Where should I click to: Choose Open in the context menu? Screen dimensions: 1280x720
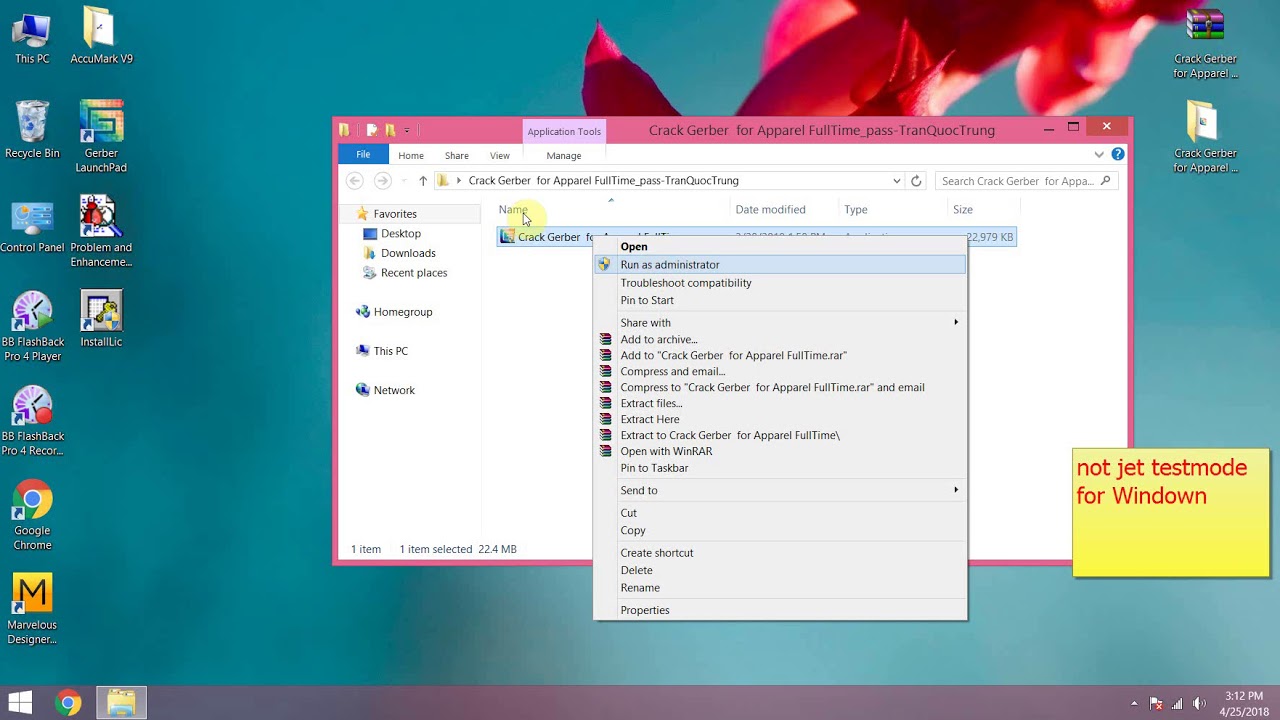[x=780, y=246]
